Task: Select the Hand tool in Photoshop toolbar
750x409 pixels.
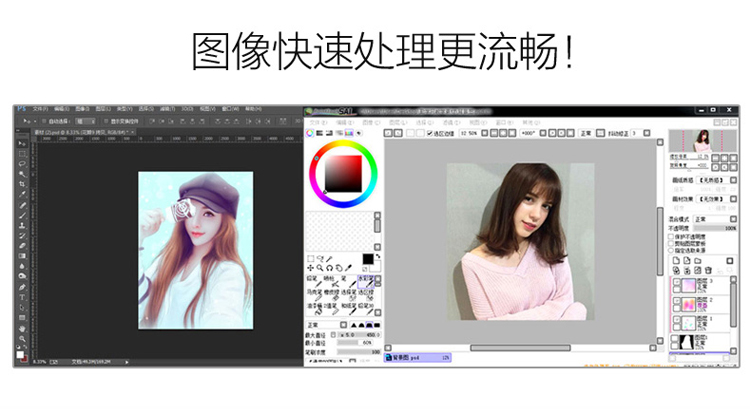Action: click(22, 329)
